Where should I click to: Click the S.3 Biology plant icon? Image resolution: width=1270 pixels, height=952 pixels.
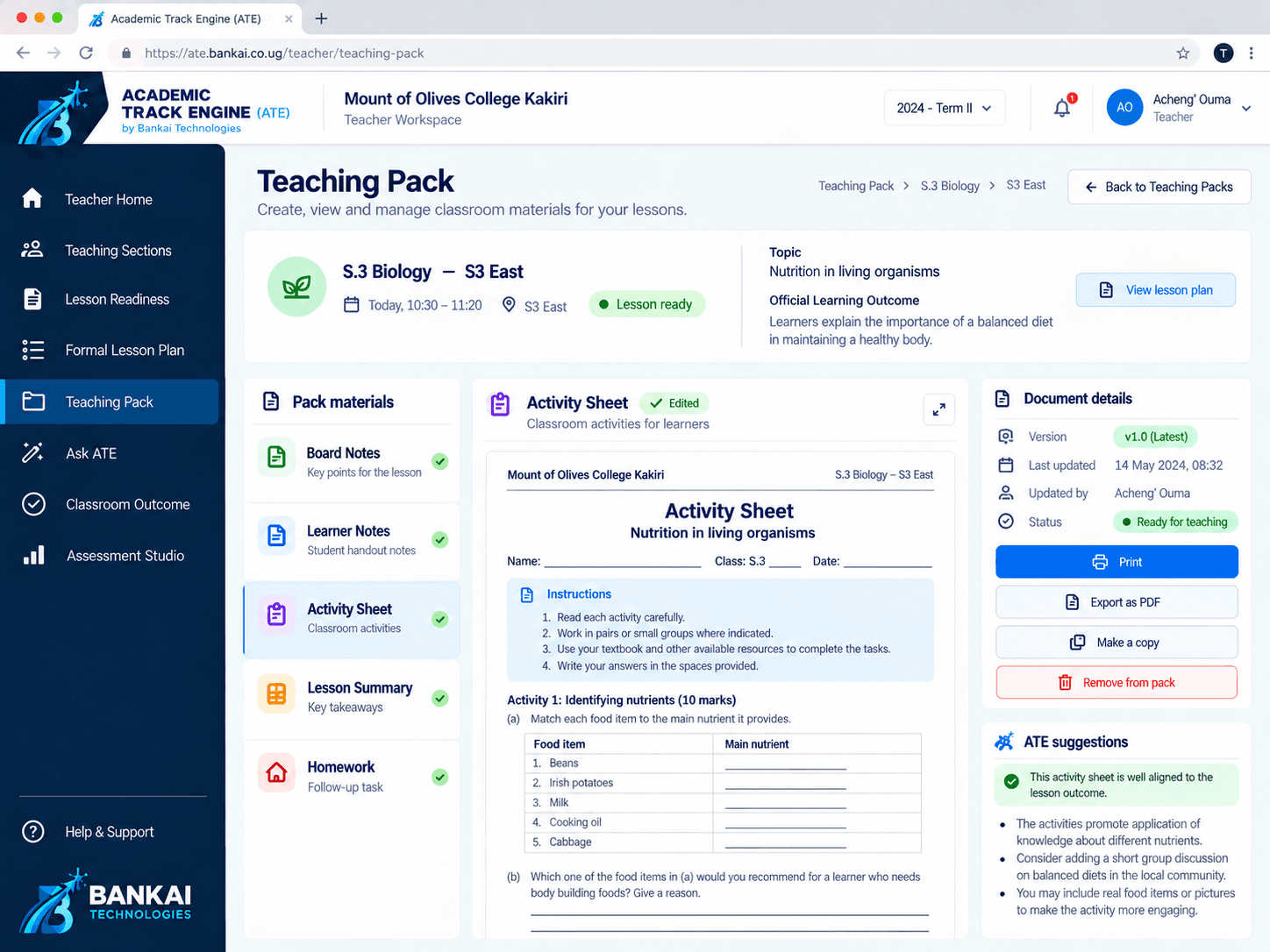point(296,287)
